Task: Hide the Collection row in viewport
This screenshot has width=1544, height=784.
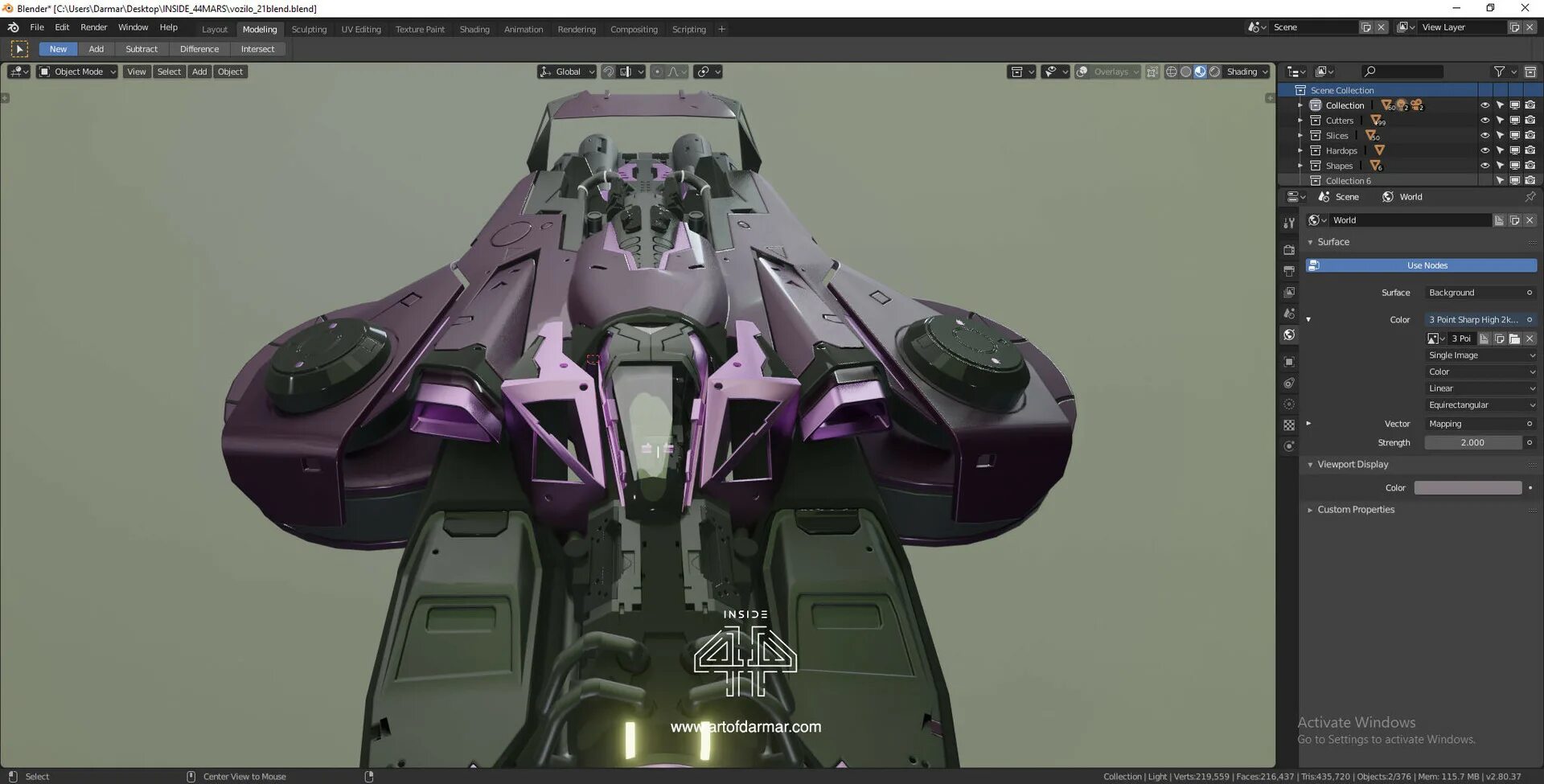Action: point(1484,105)
